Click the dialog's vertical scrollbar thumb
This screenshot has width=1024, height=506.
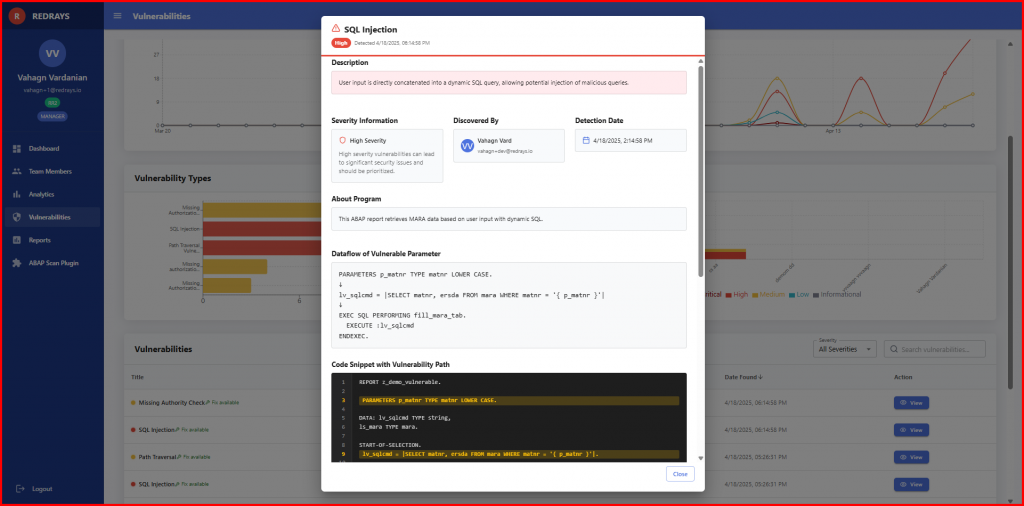click(x=701, y=170)
